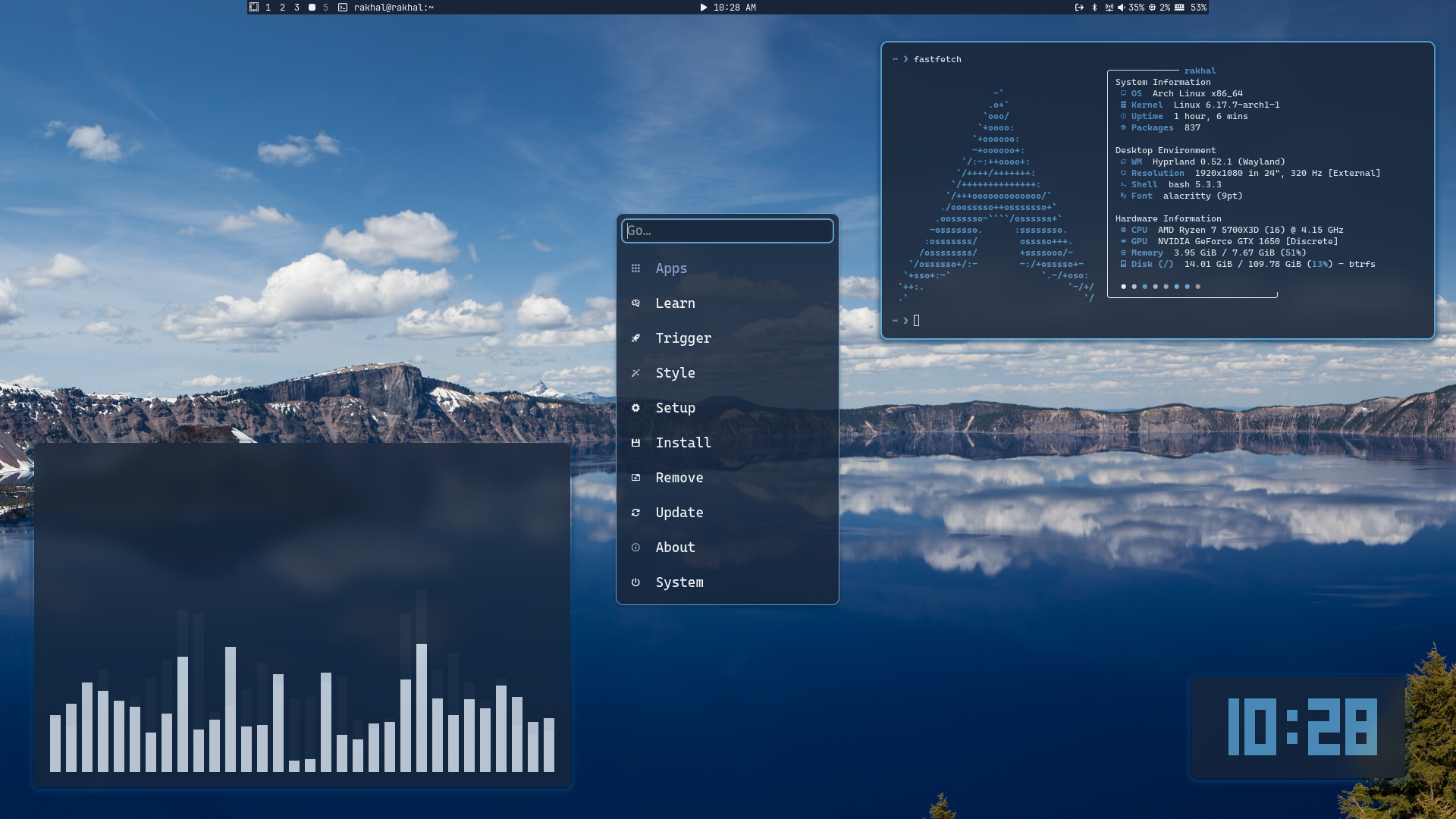Click the bar play icon beside clock
This screenshot has width=1456, height=819.
pos(703,8)
